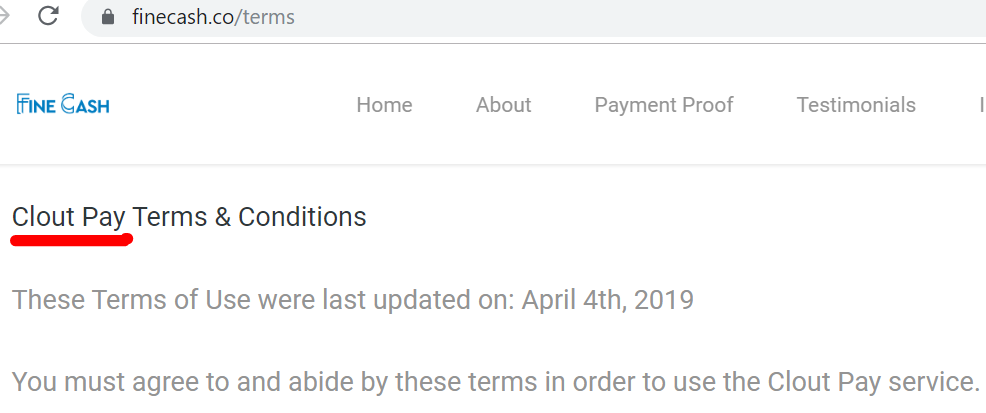
Task: Click the word Conditions in the heading
Action: point(302,217)
